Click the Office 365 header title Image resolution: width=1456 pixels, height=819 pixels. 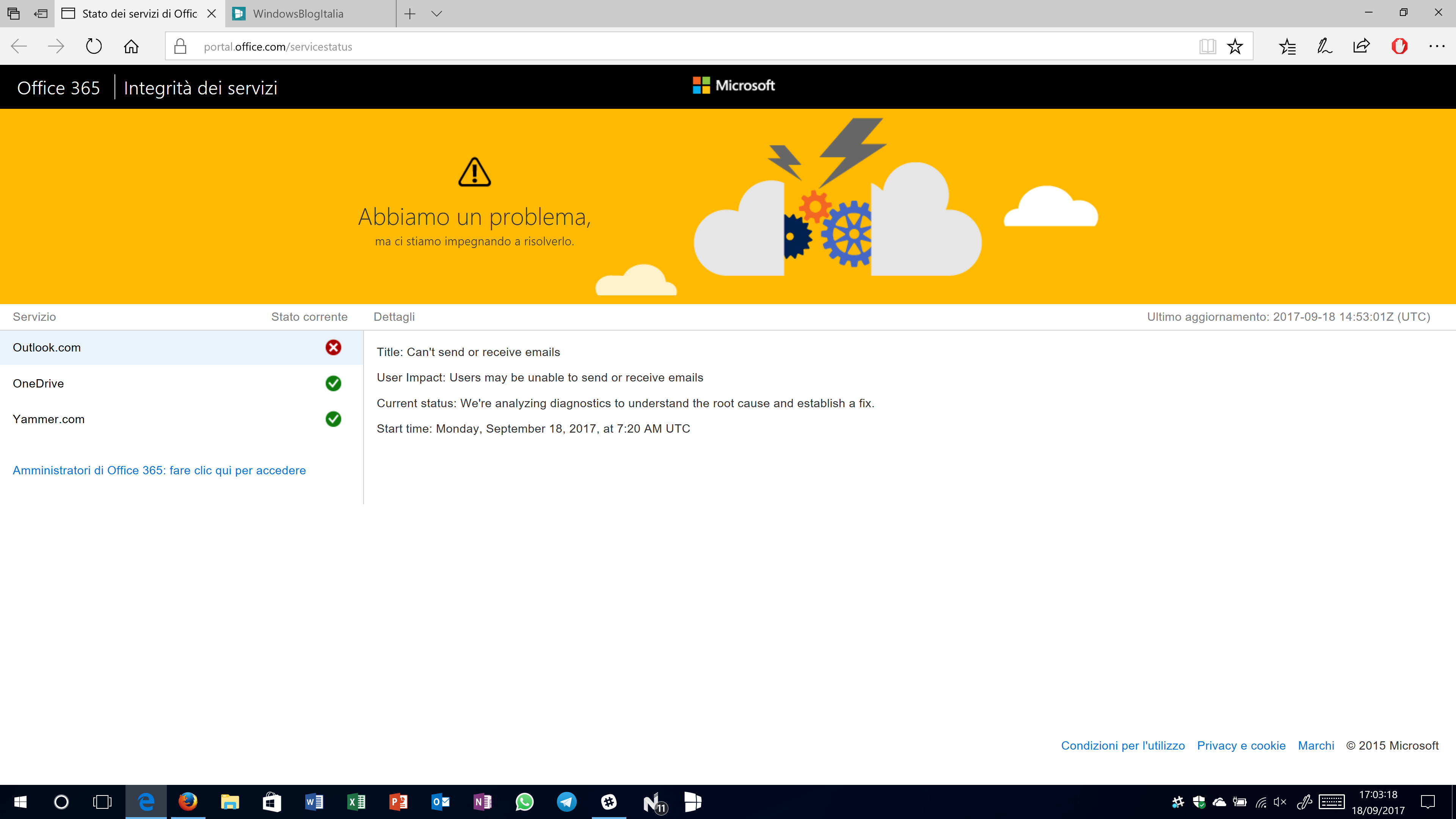tap(58, 88)
